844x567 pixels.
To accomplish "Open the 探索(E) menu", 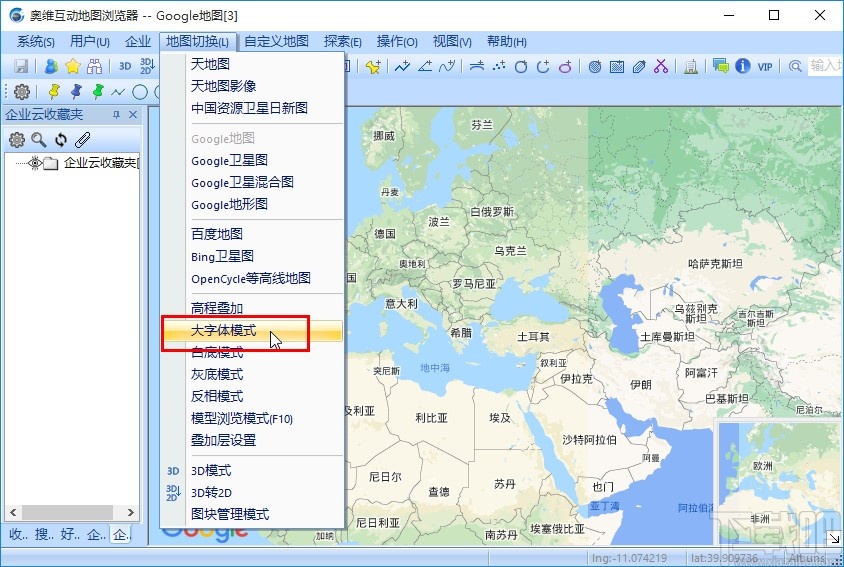I will [x=342, y=41].
